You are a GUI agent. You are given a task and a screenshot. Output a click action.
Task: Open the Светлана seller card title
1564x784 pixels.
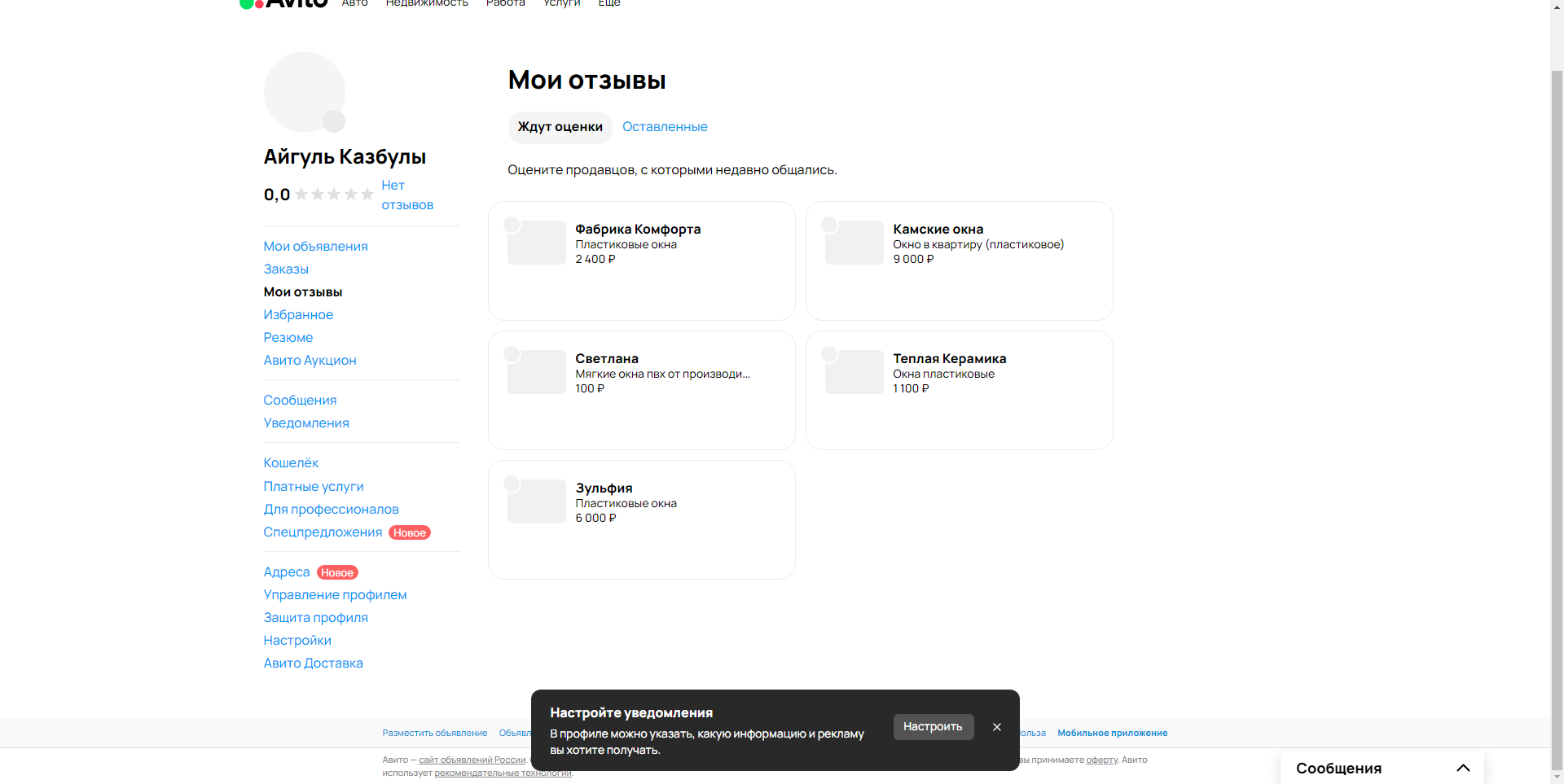pos(607,359)
